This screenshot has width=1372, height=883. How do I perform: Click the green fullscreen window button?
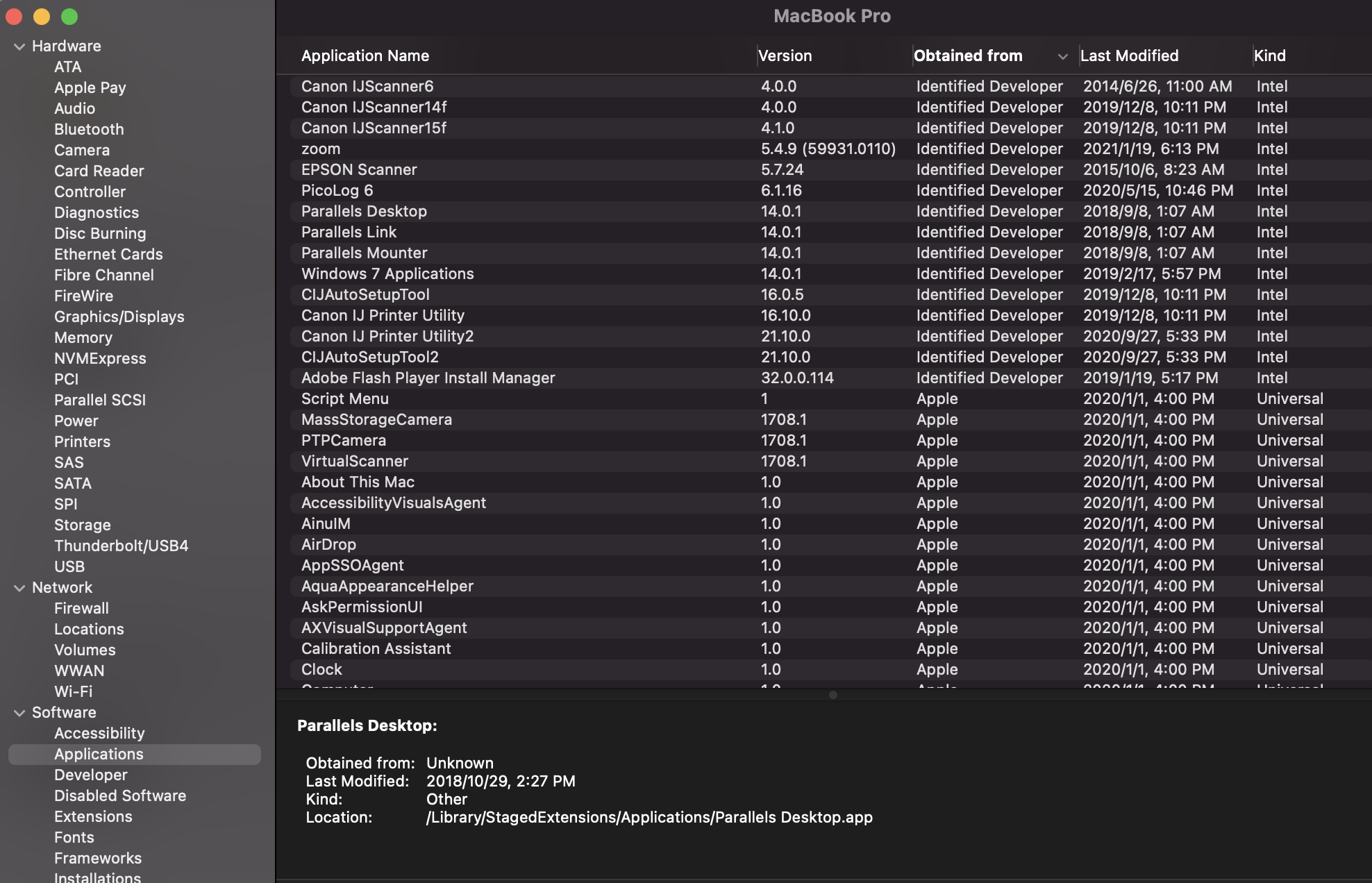pyautogui.click(x=69, y=17)
